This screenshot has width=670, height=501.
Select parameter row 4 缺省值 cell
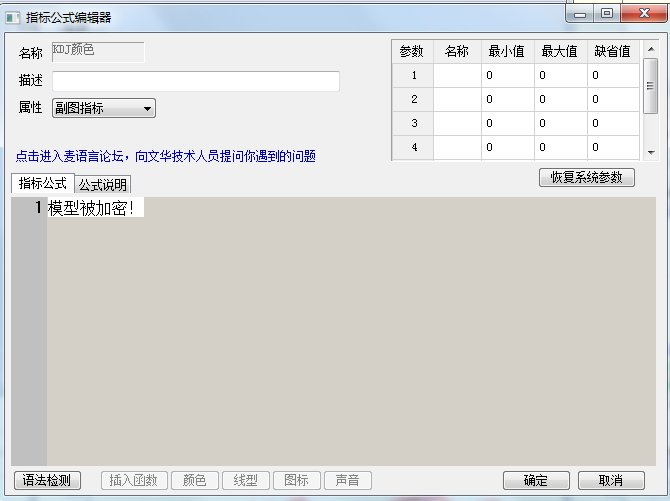coord(614,147)
